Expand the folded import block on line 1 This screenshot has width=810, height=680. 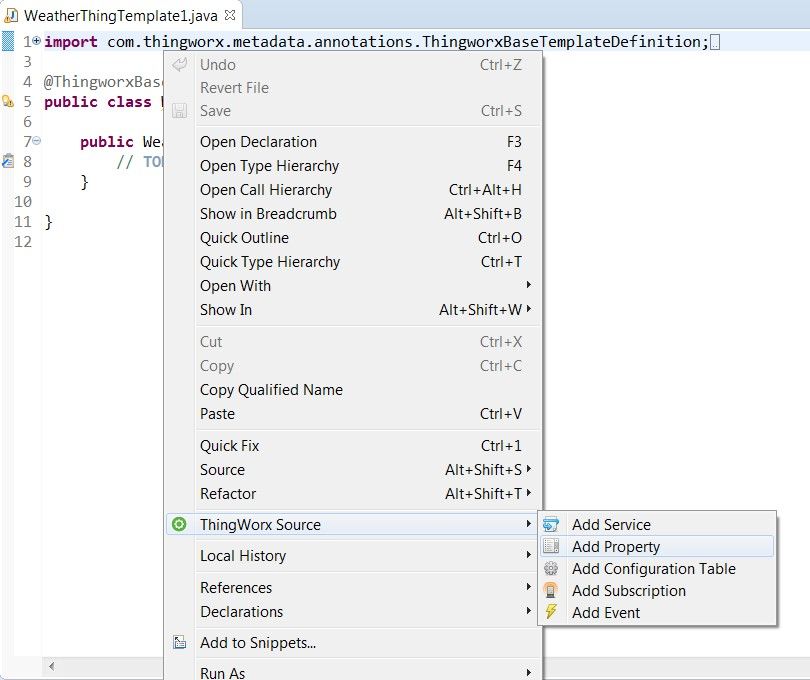pyautogui.click(x=36, y=41)
